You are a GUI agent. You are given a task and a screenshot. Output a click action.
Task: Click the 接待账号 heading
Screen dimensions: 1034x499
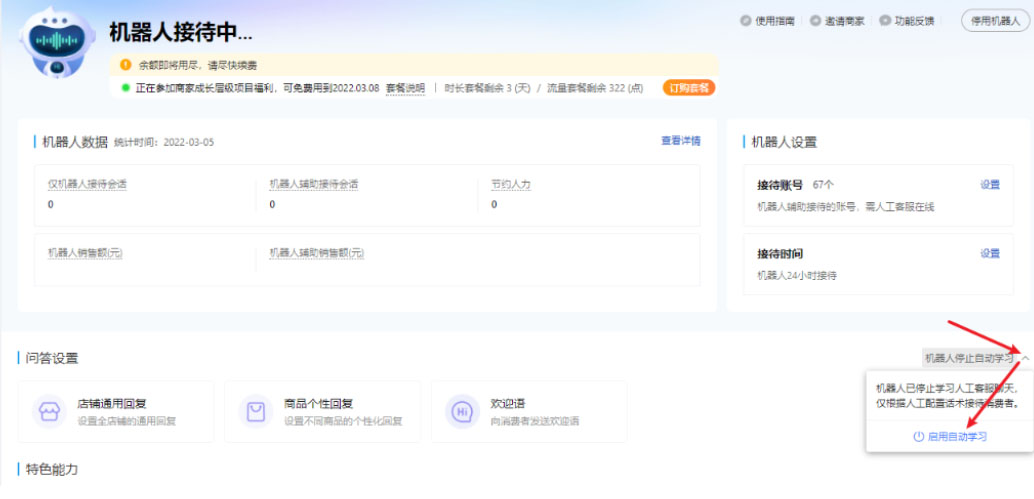(x=779, y=185)
